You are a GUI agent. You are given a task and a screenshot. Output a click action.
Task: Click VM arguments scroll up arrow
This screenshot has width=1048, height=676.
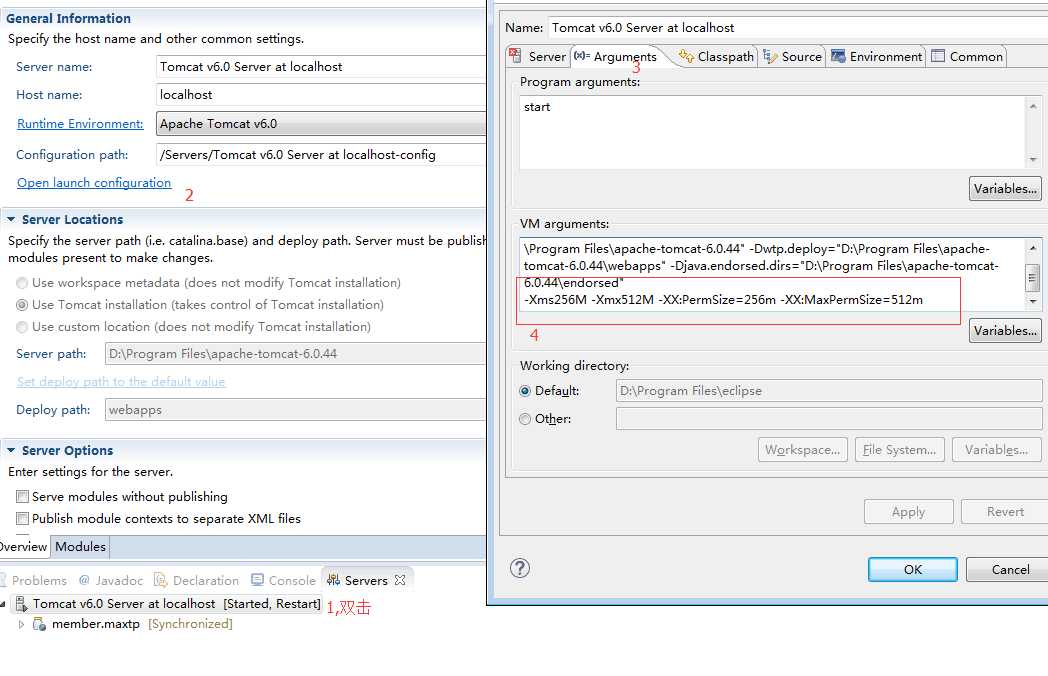coord(1033,247)
